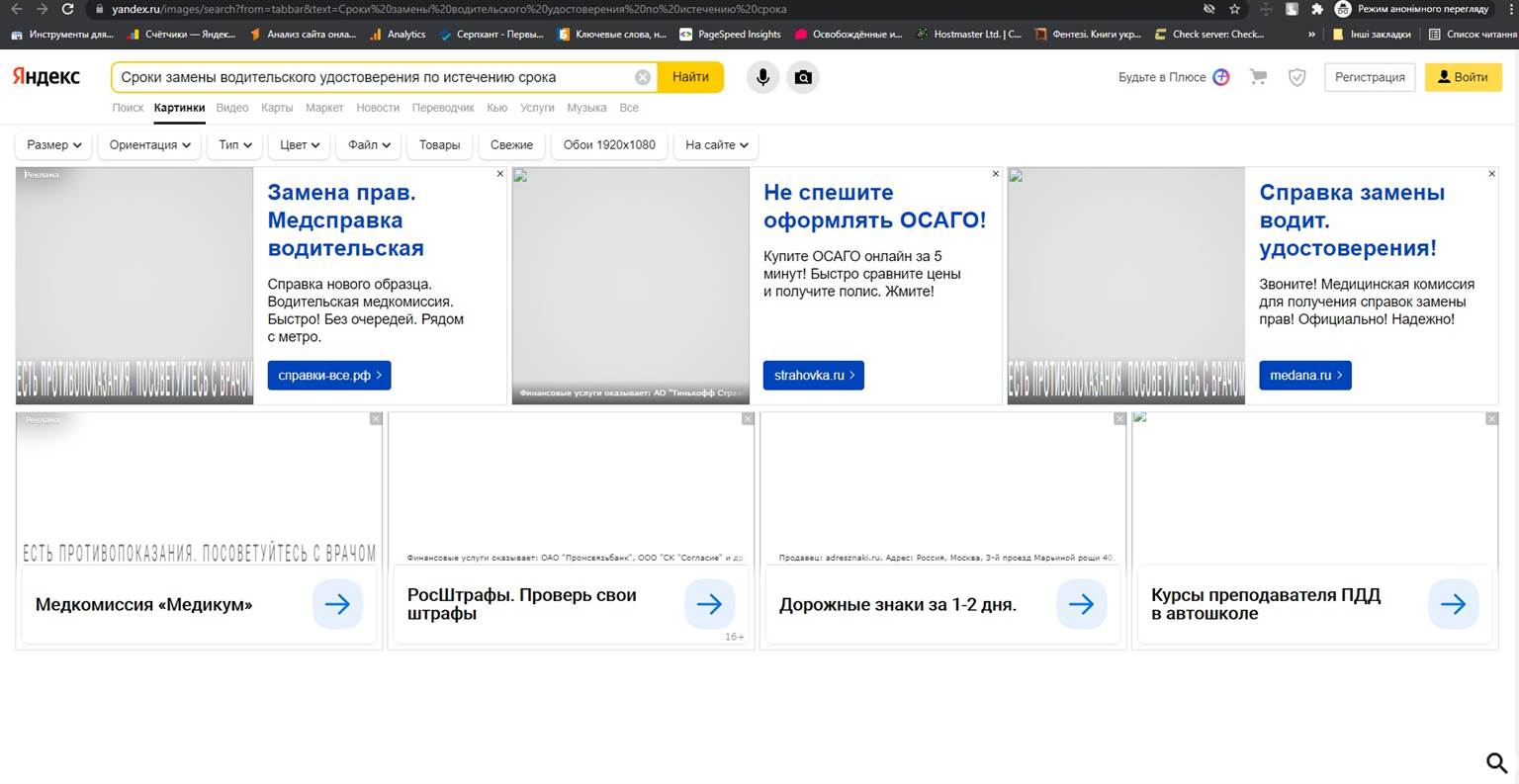The height and width of the screenshot is (784, 1519).
Task: Expand the Цвет filter dropdown
Action: point(299,144)
